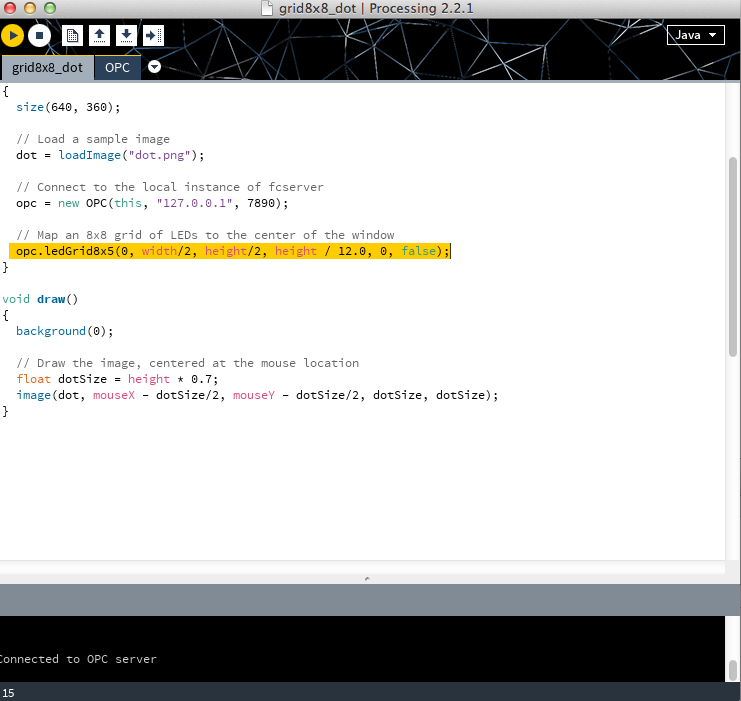This screenshot has height=701, width=741.
Task: Click the float dotSize line
Action: [x=117, y=379]
